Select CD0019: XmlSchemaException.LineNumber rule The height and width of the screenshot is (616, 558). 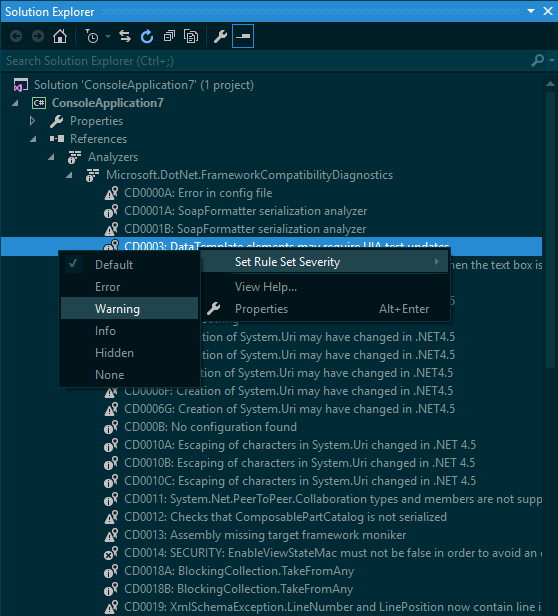tap(332, 607)
